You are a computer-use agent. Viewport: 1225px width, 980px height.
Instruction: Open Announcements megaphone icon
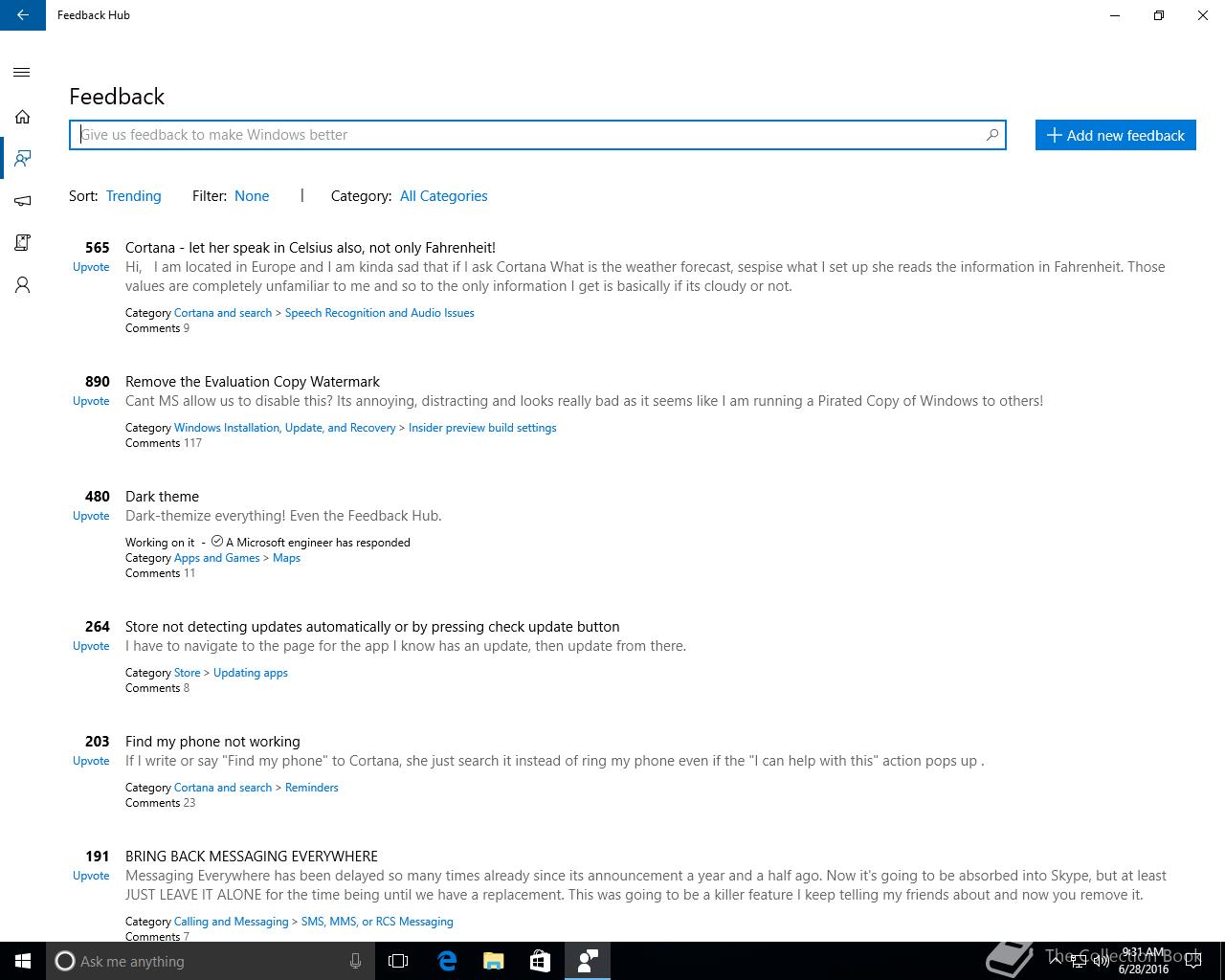coord(22,200)
